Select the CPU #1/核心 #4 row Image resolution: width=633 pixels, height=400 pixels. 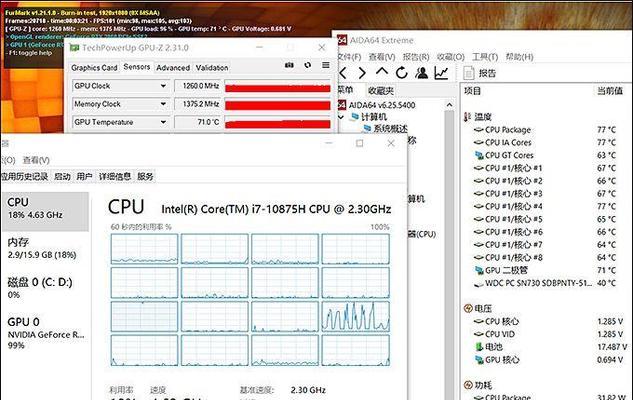[x=545, y=207]
